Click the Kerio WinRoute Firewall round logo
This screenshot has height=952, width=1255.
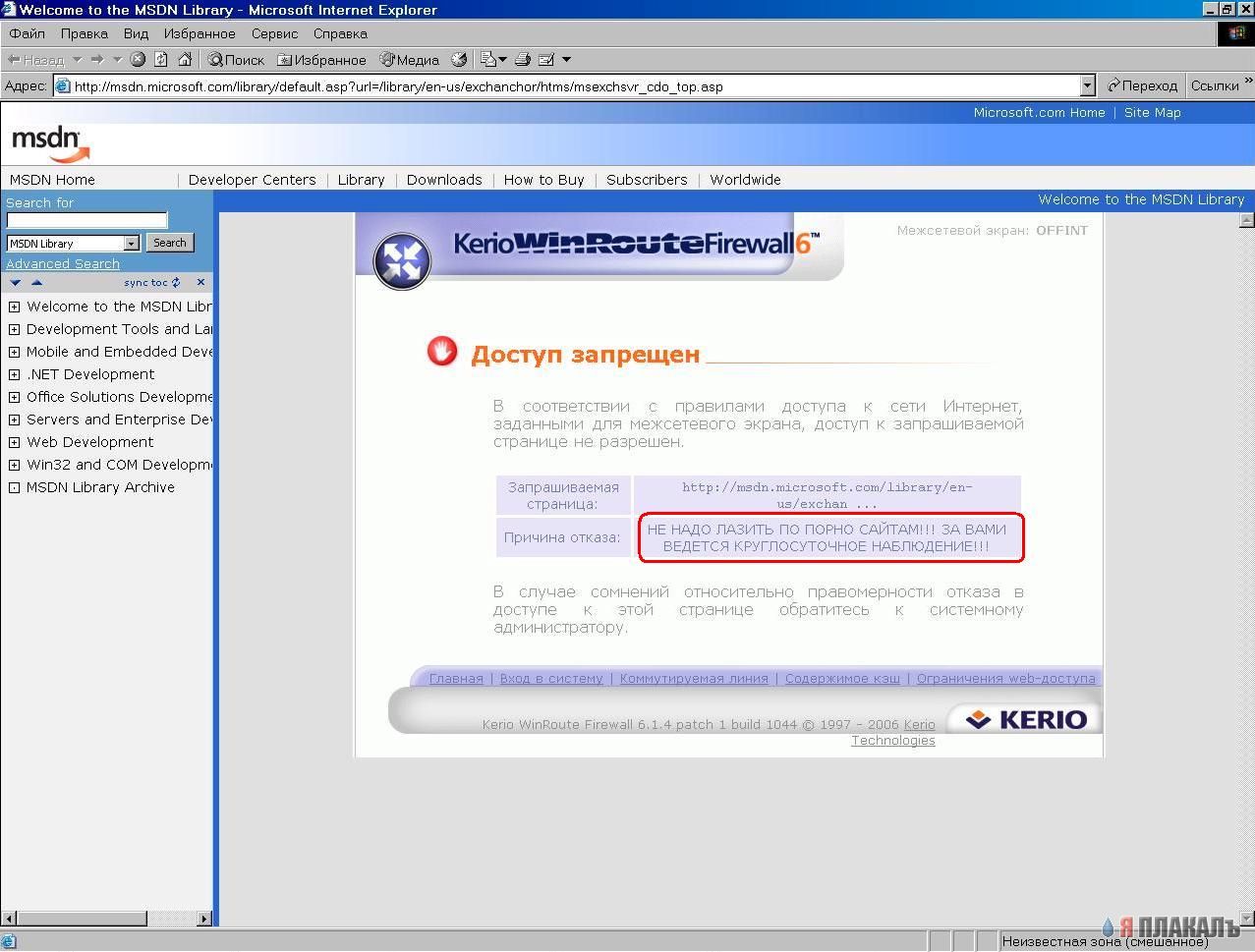click(402, 260)
